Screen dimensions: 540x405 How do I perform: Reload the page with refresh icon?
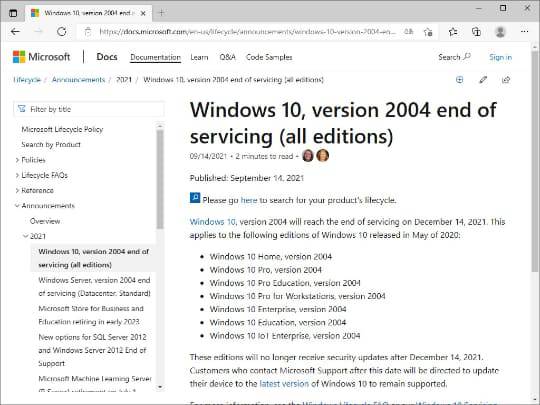pos(62,32)
